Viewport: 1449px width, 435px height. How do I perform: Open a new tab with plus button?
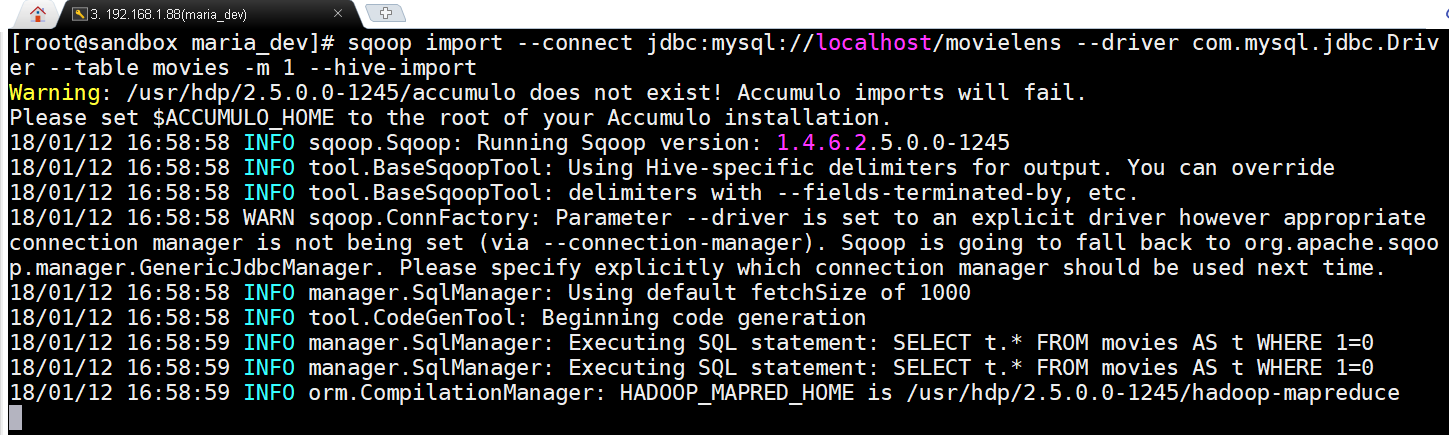point(386,13)
